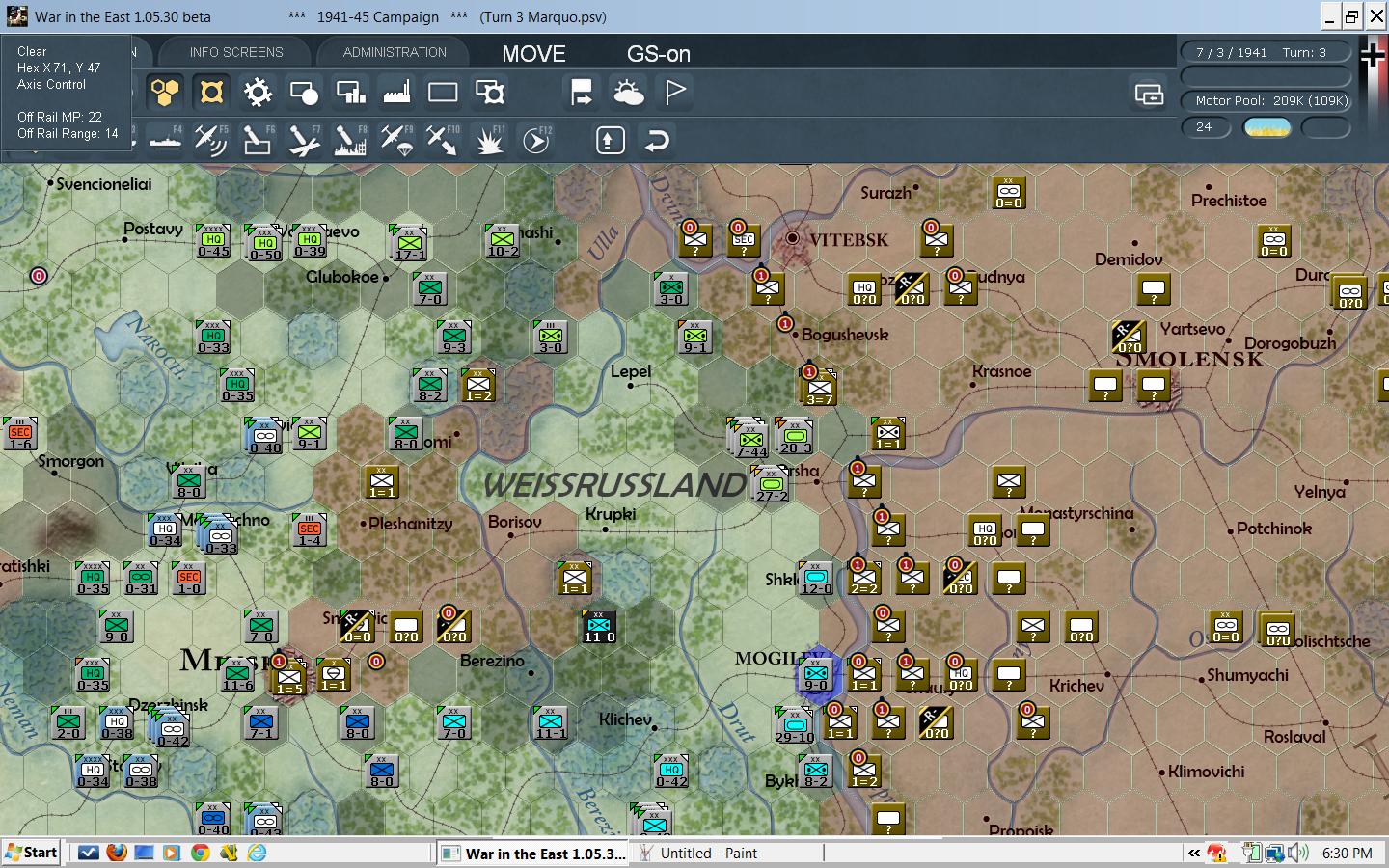Click the F12 end turn icon

coord(535,141)
